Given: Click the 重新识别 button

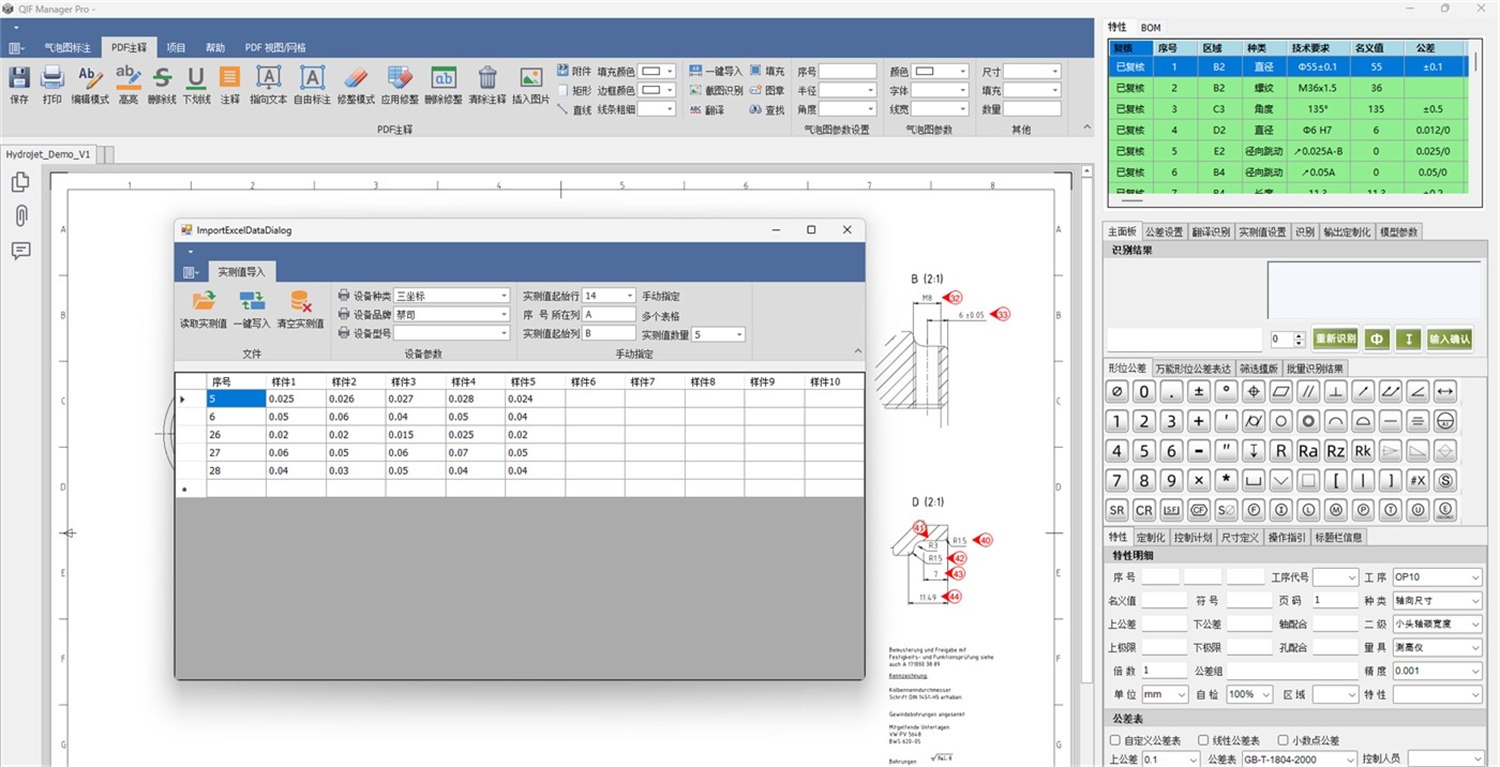Looking at the screenshot, I should pyautogui.click(x=1335, y=339).
